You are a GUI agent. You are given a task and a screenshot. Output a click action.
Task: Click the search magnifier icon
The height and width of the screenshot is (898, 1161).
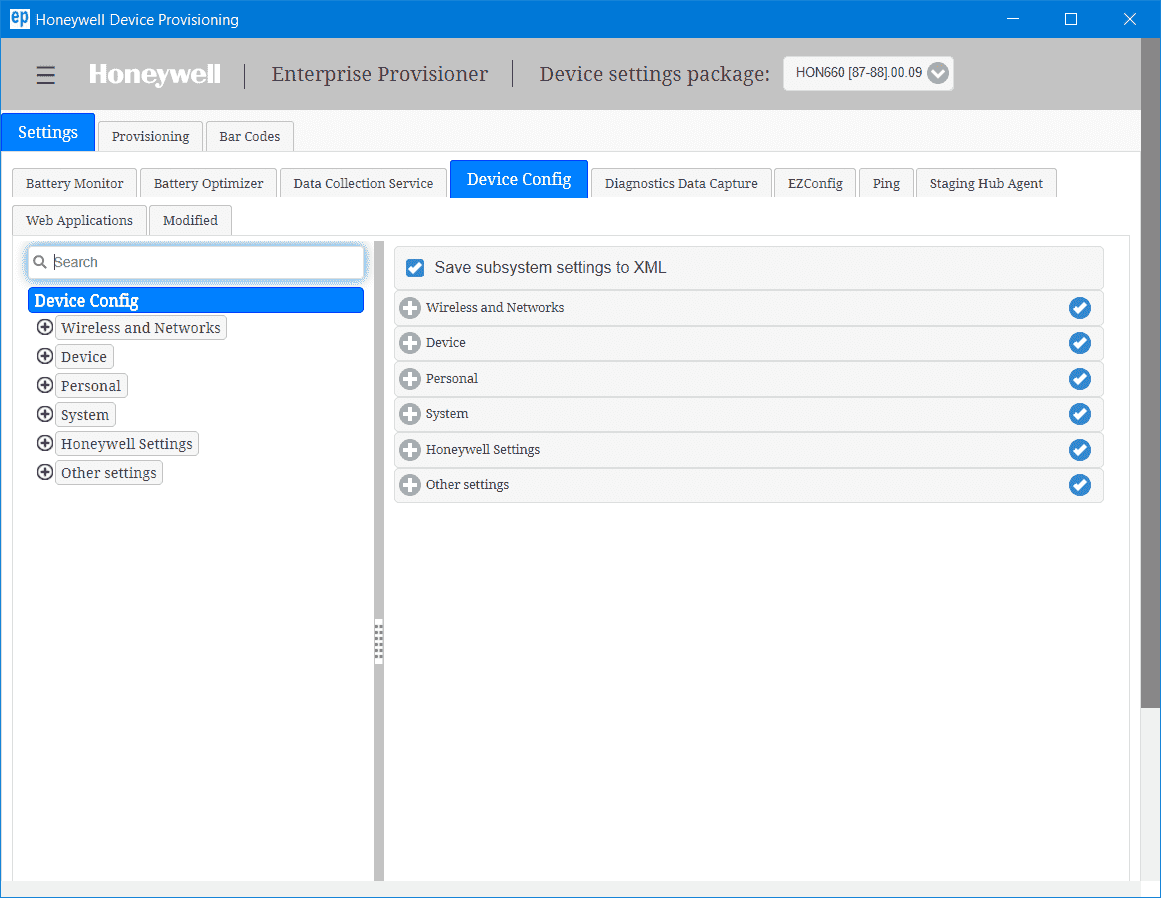click(40, 261)
